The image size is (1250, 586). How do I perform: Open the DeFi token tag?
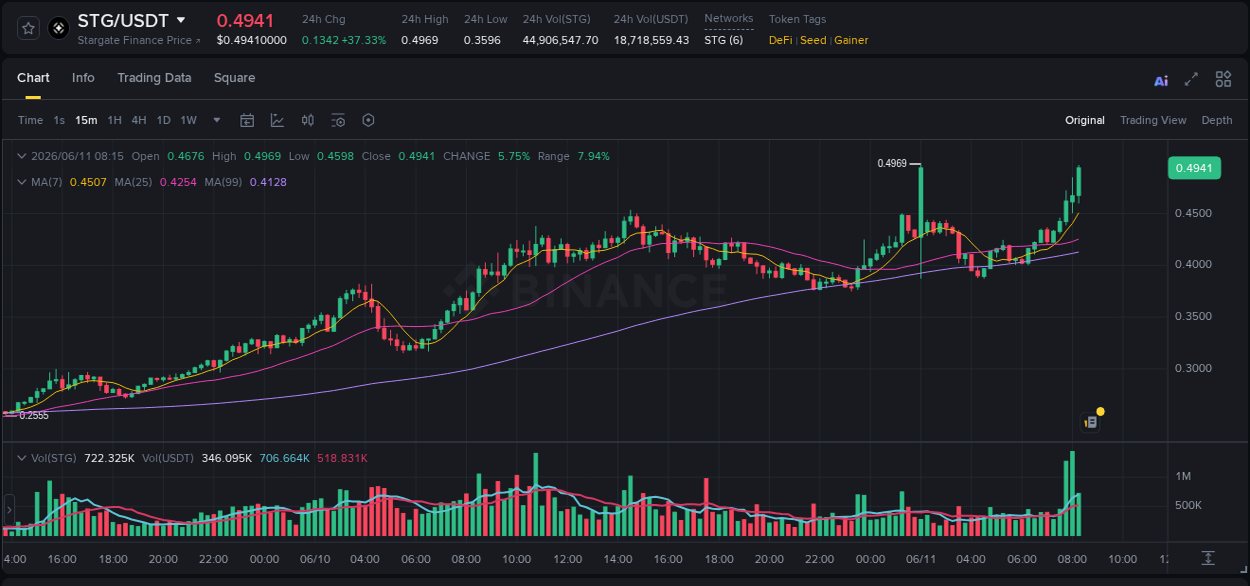(780, 40)
